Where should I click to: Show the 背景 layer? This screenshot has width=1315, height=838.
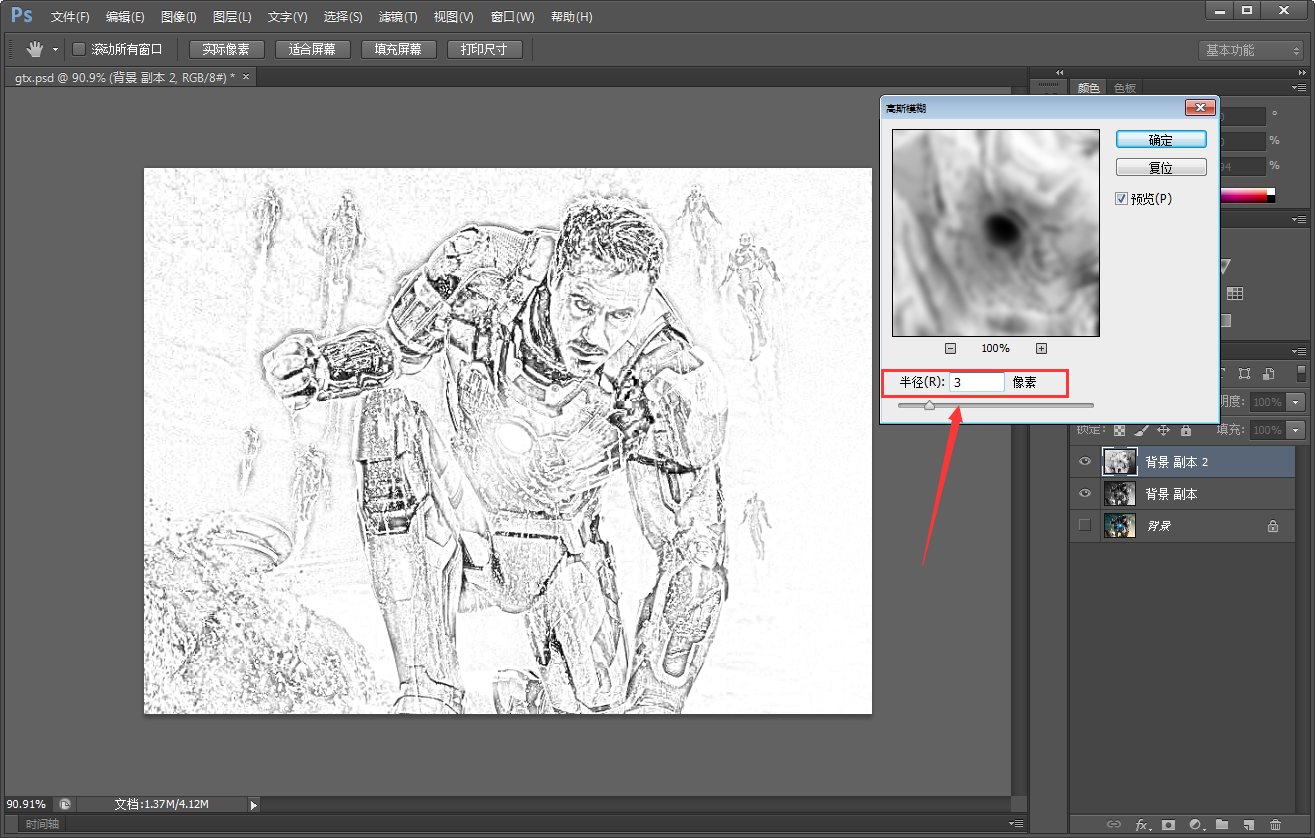coord(1085,525)
